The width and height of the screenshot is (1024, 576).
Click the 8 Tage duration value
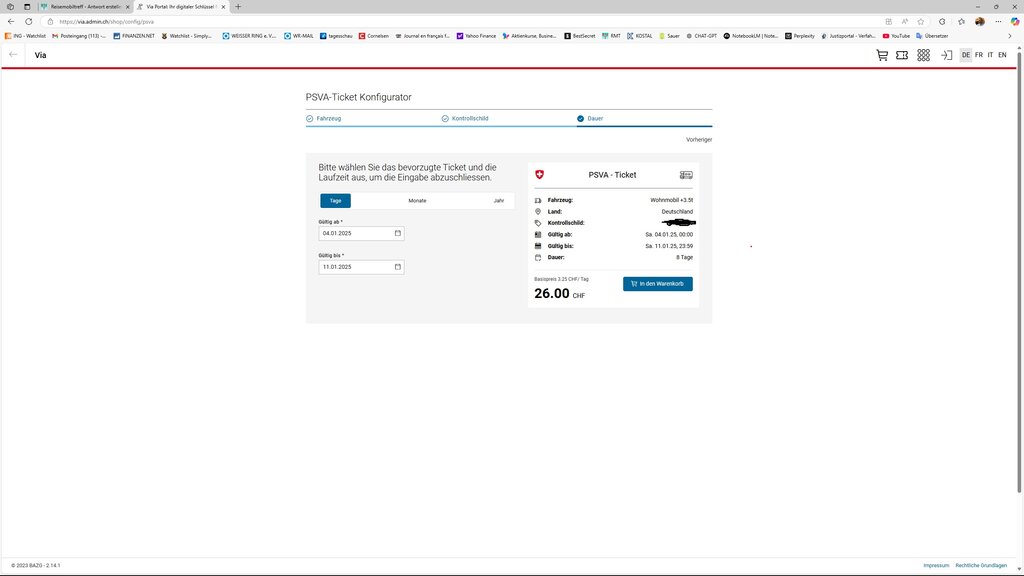click(x=684, y=257)
